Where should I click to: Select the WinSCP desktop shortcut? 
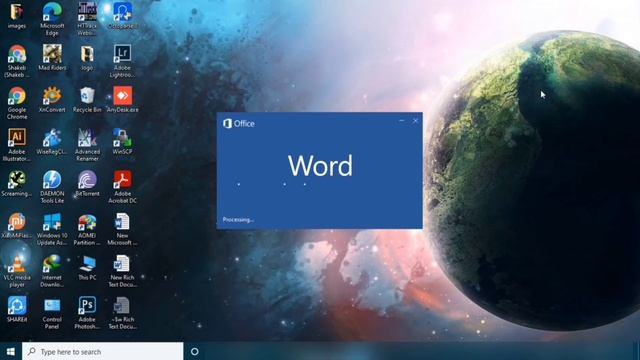click(122, 142)
